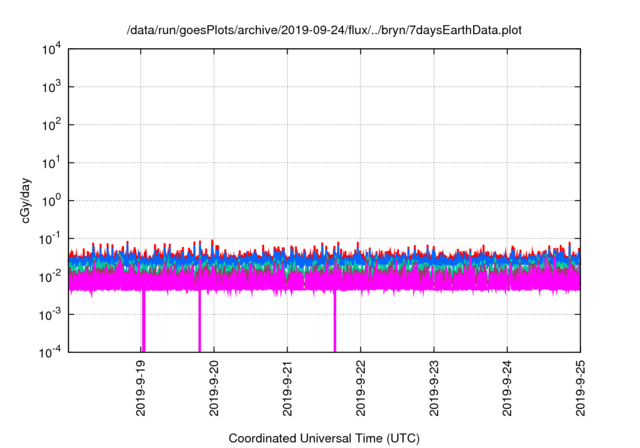Click the 2019-9-19 date tick label
Screen dimensions: 640x448
click(x=141, y=388)
